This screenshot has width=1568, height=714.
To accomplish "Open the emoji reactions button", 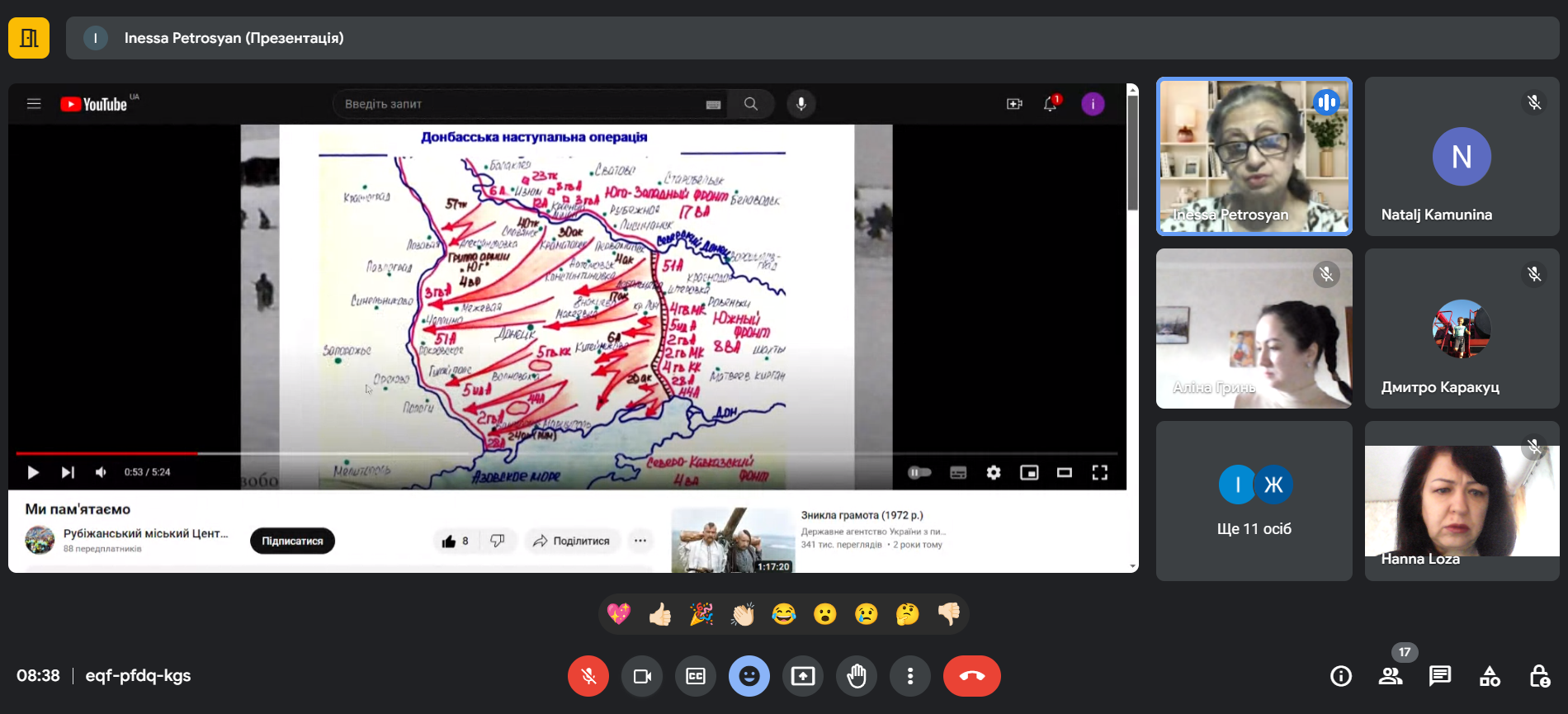I will [x=749, y=676].
